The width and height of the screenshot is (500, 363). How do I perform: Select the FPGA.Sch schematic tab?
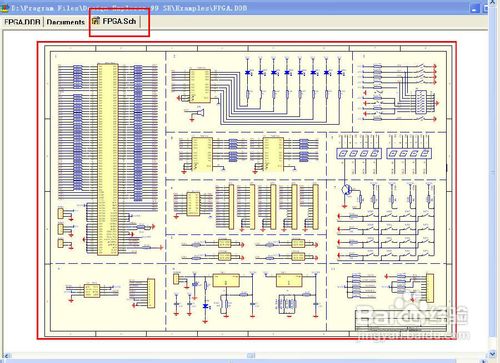point(115,21)
